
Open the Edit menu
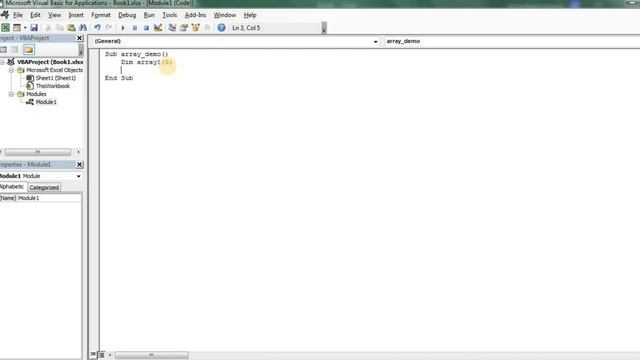(x=36, y=15)
